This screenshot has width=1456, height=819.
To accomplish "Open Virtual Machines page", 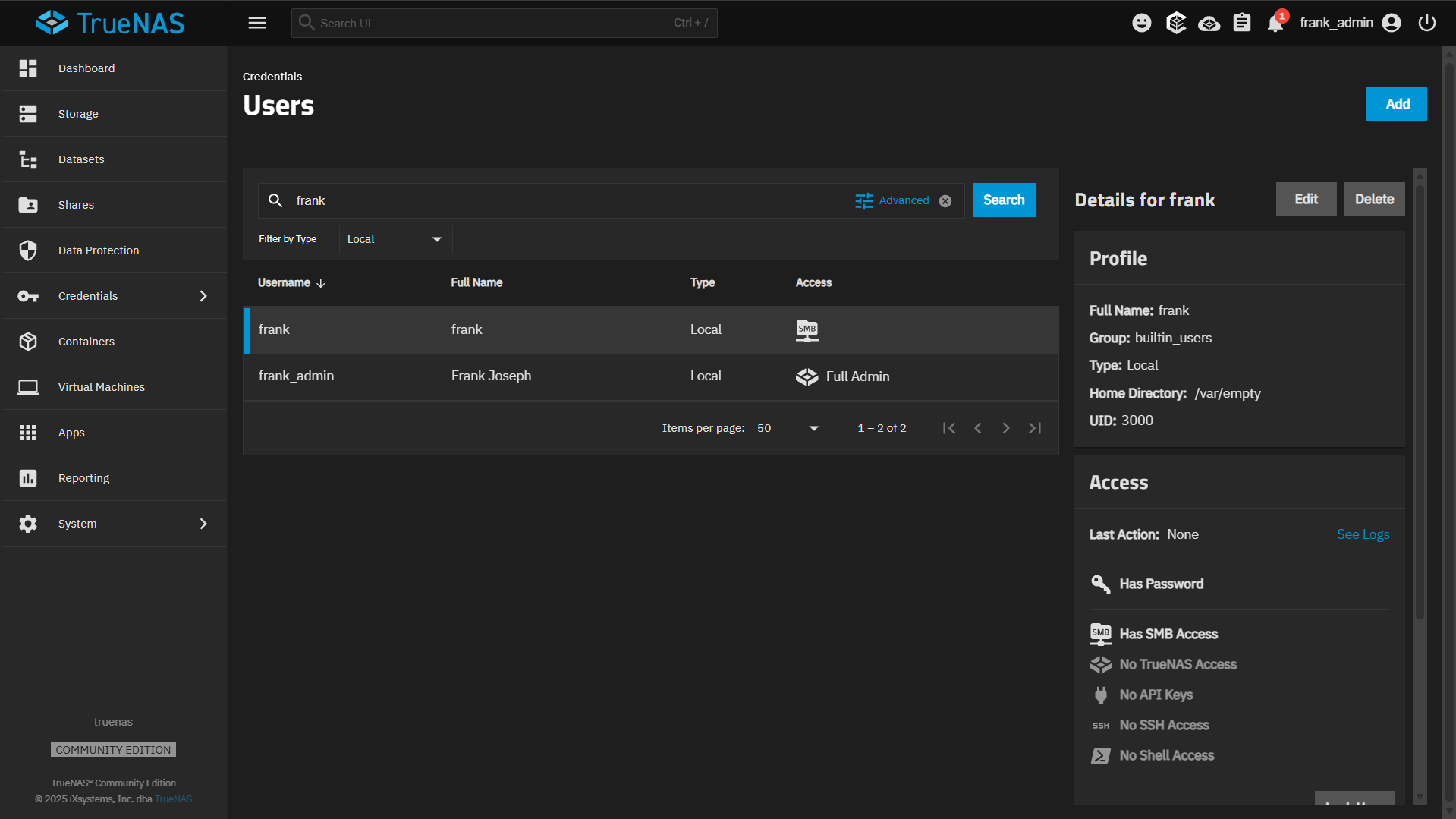I will [x=114, y=387].
